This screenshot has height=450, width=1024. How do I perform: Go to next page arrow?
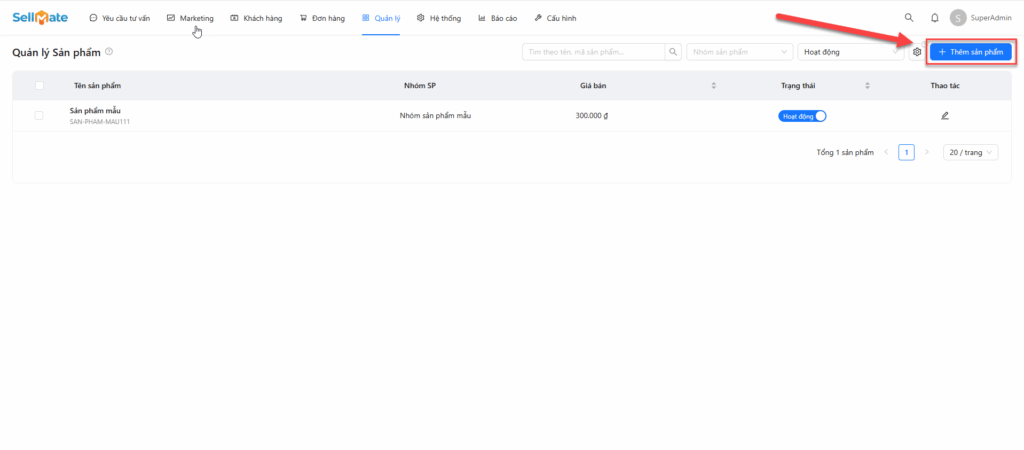[x=926, y=152]
